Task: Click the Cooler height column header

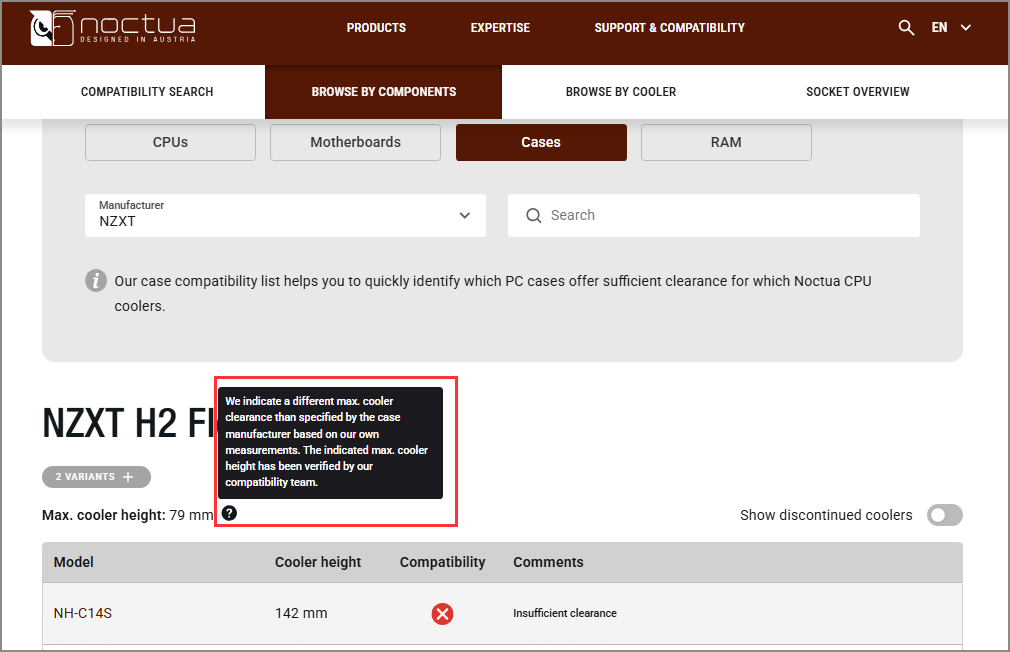Action: (x=318, y=562)
